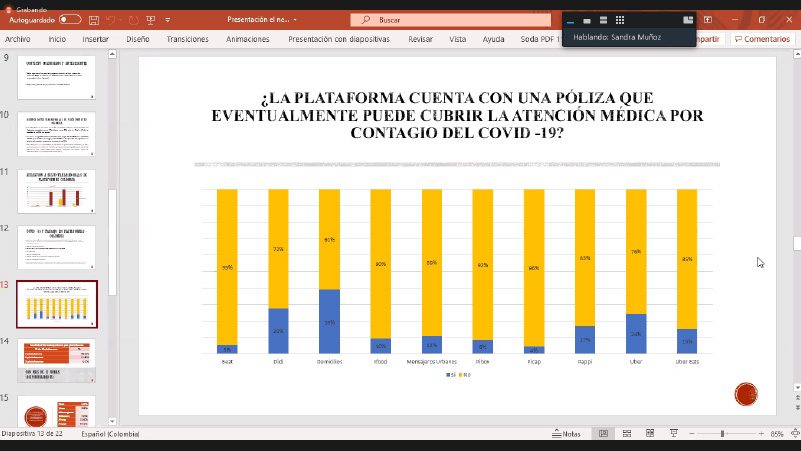Click the Mensajeros Urbanos axis label
801x451 pixels.
[432, 362]
